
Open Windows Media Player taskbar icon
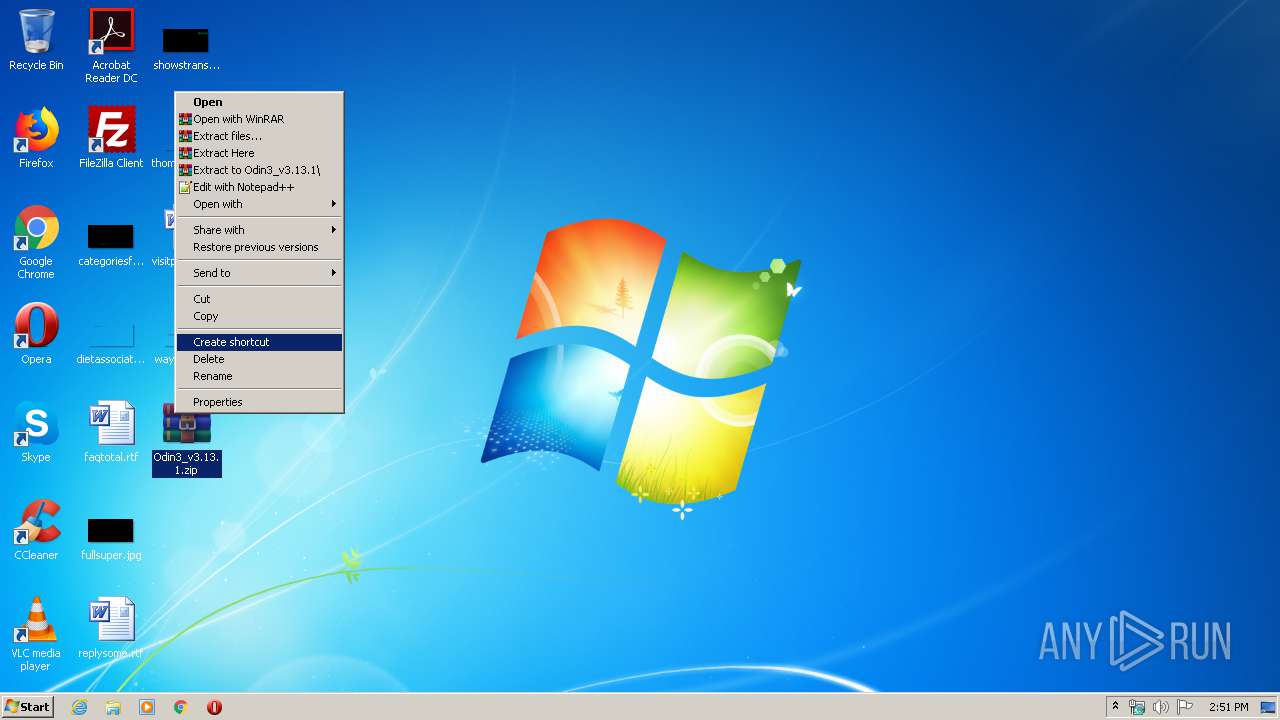click(x=147, y=707)
